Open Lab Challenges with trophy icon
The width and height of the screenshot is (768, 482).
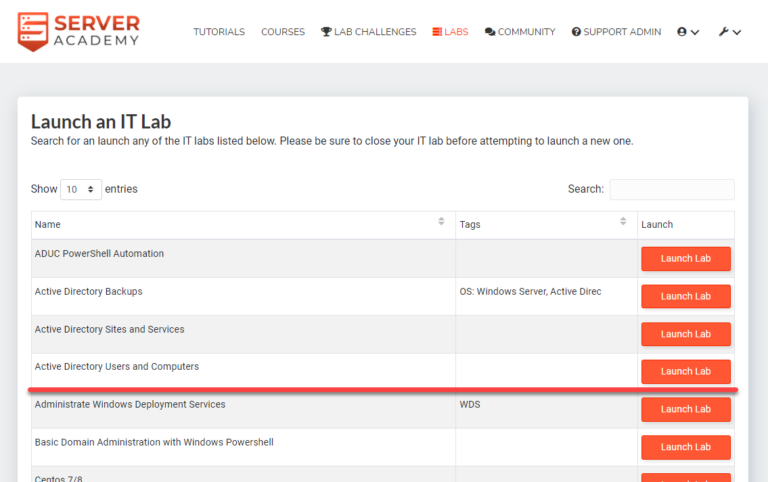pos(368,32)
